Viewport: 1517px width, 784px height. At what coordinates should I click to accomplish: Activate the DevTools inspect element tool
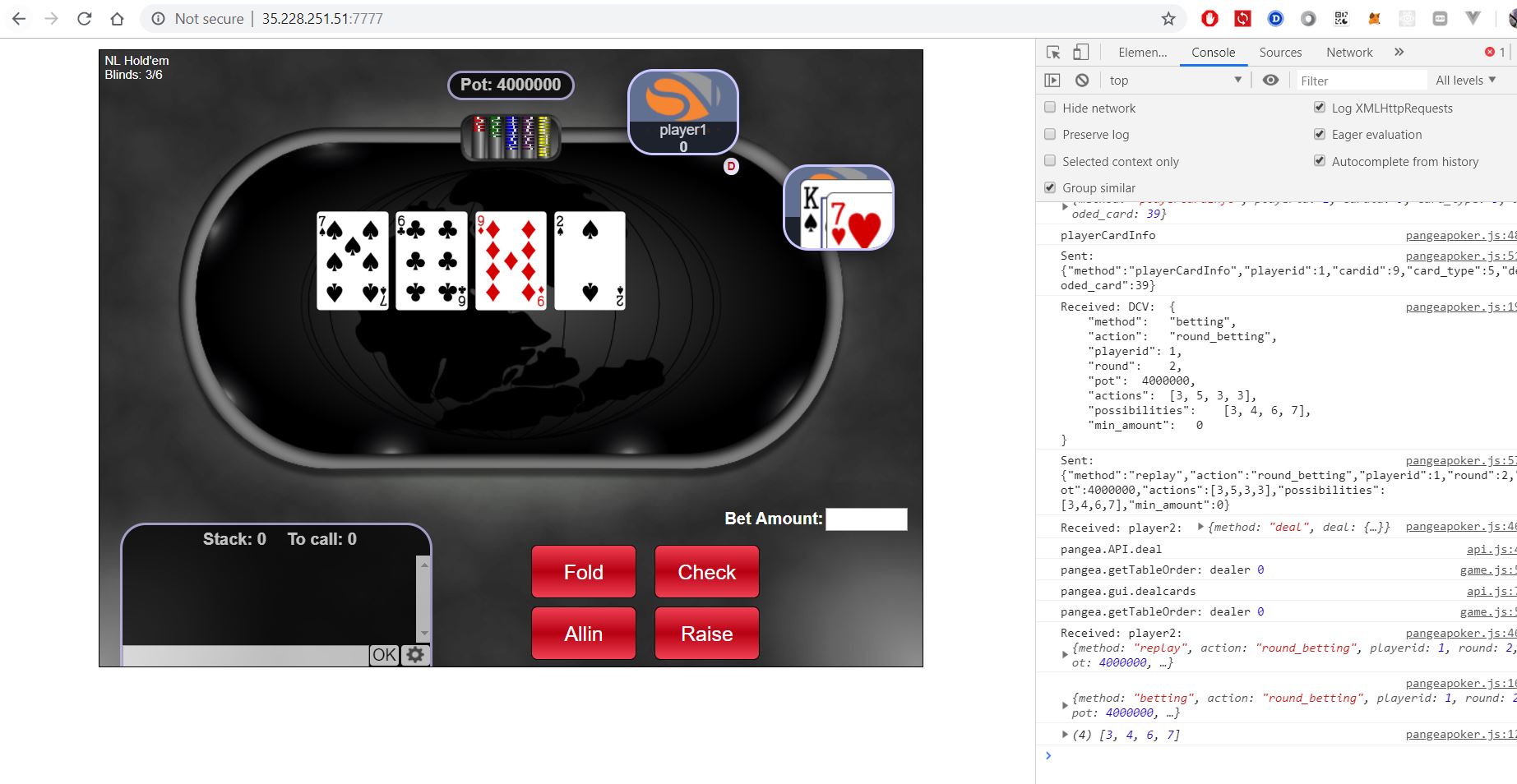click(1053, 53)
